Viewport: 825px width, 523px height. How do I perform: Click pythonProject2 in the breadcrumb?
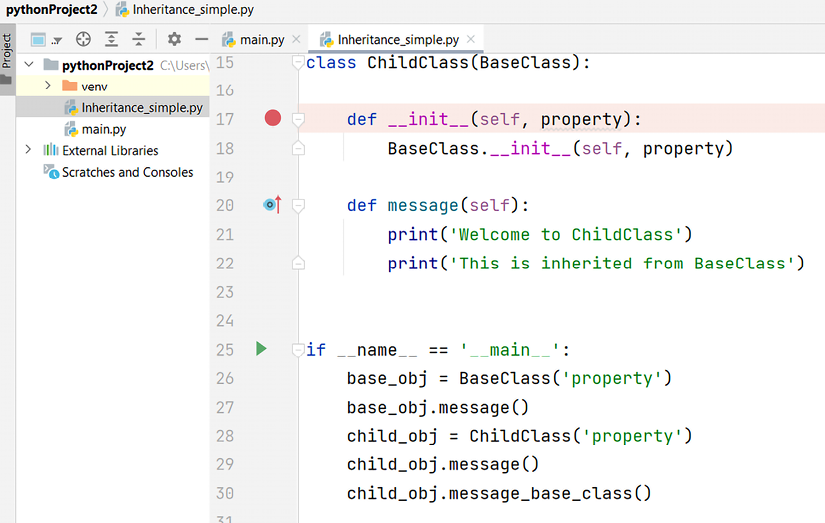(x=52, y=9)
